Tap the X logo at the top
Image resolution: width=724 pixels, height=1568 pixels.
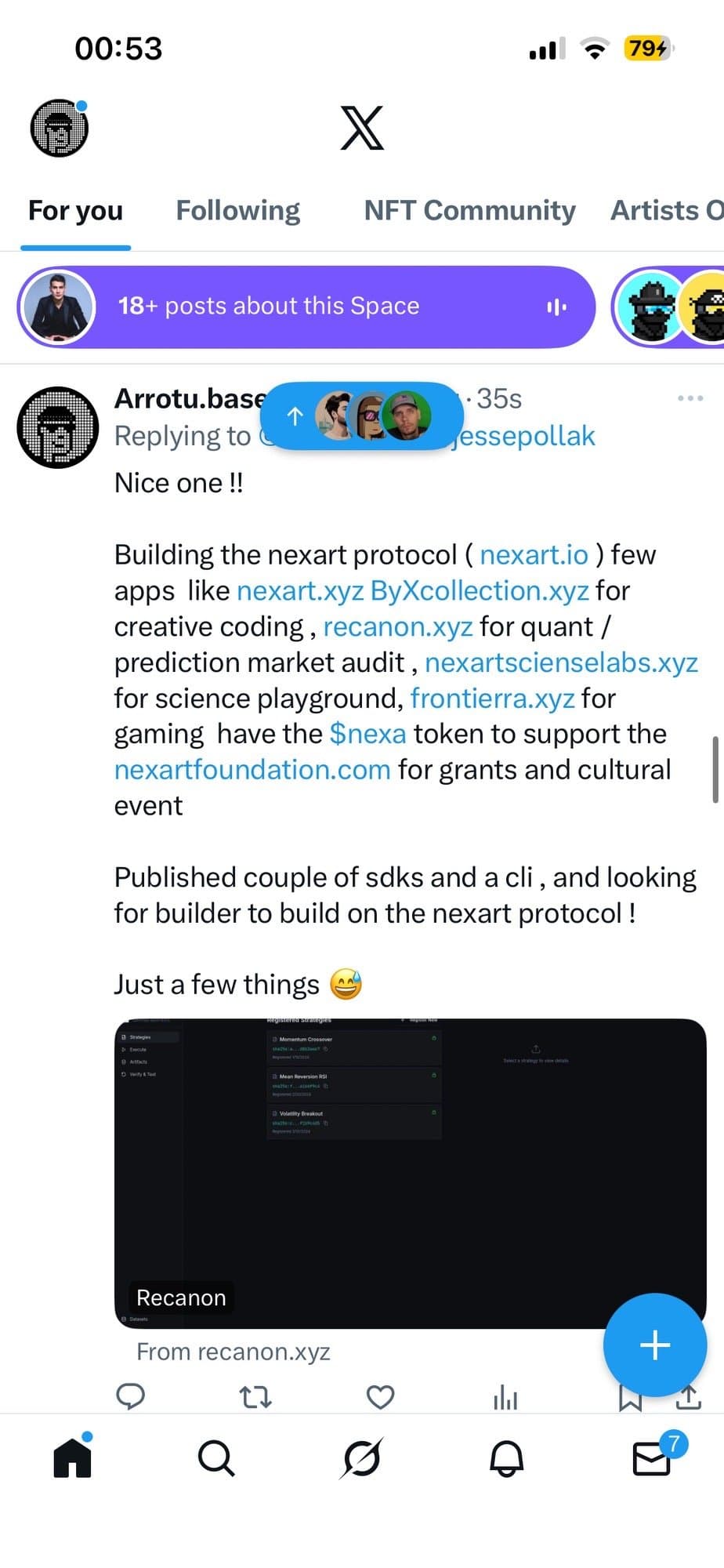pos(362,128)
